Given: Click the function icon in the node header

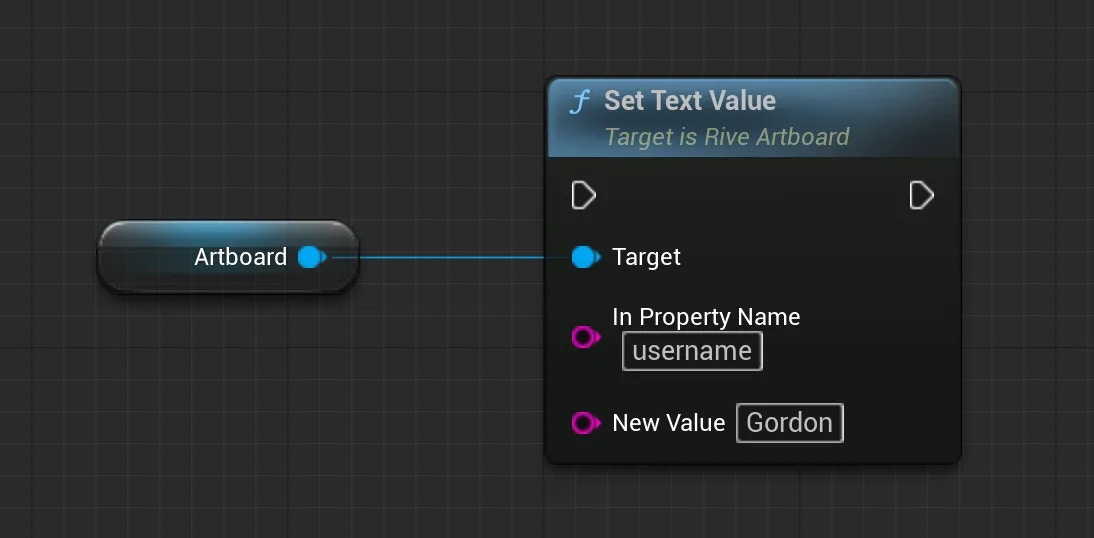Looking at the screenshot, I should point(579,102).
